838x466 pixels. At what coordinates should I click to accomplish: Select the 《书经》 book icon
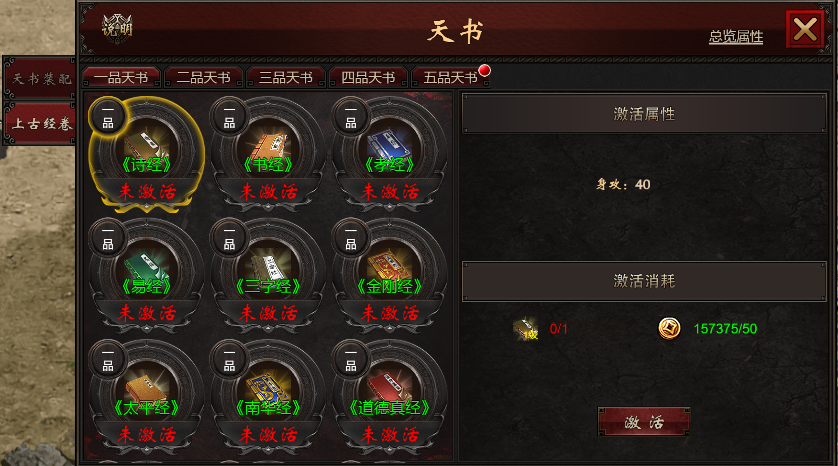(268, 145)
